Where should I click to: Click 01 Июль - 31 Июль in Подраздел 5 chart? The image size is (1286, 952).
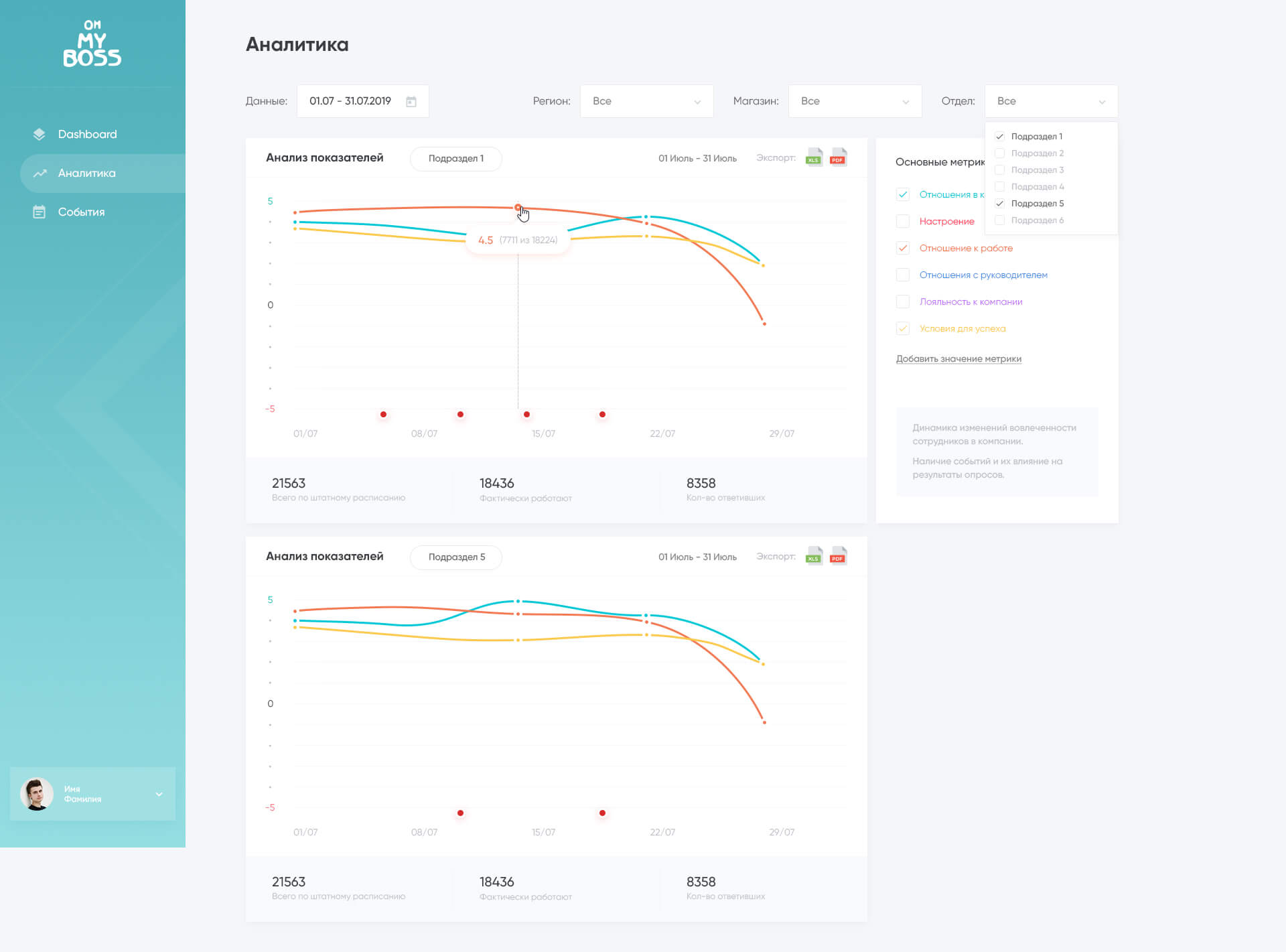point(697,557)
